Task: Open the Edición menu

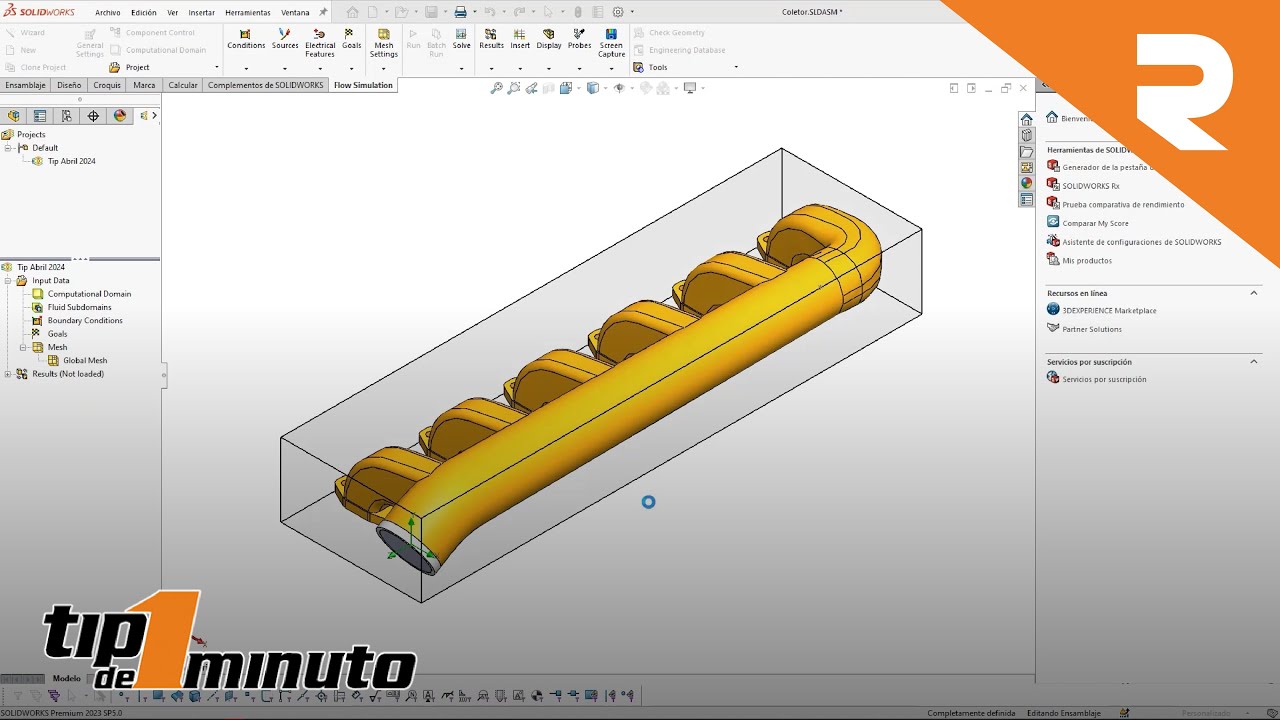Action: tap(144, 12)
